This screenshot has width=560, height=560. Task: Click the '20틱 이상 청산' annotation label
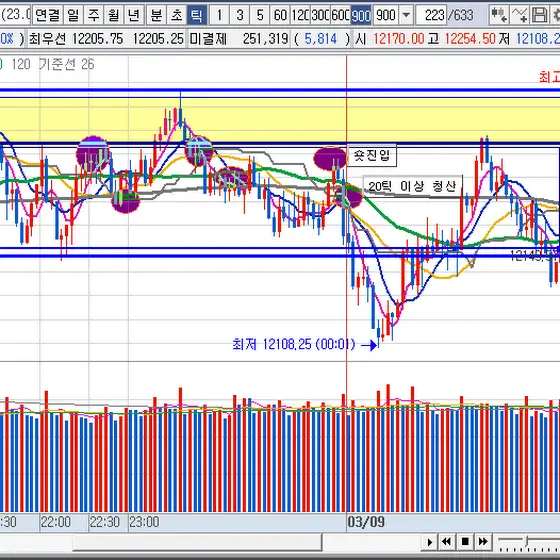(412, 186)
